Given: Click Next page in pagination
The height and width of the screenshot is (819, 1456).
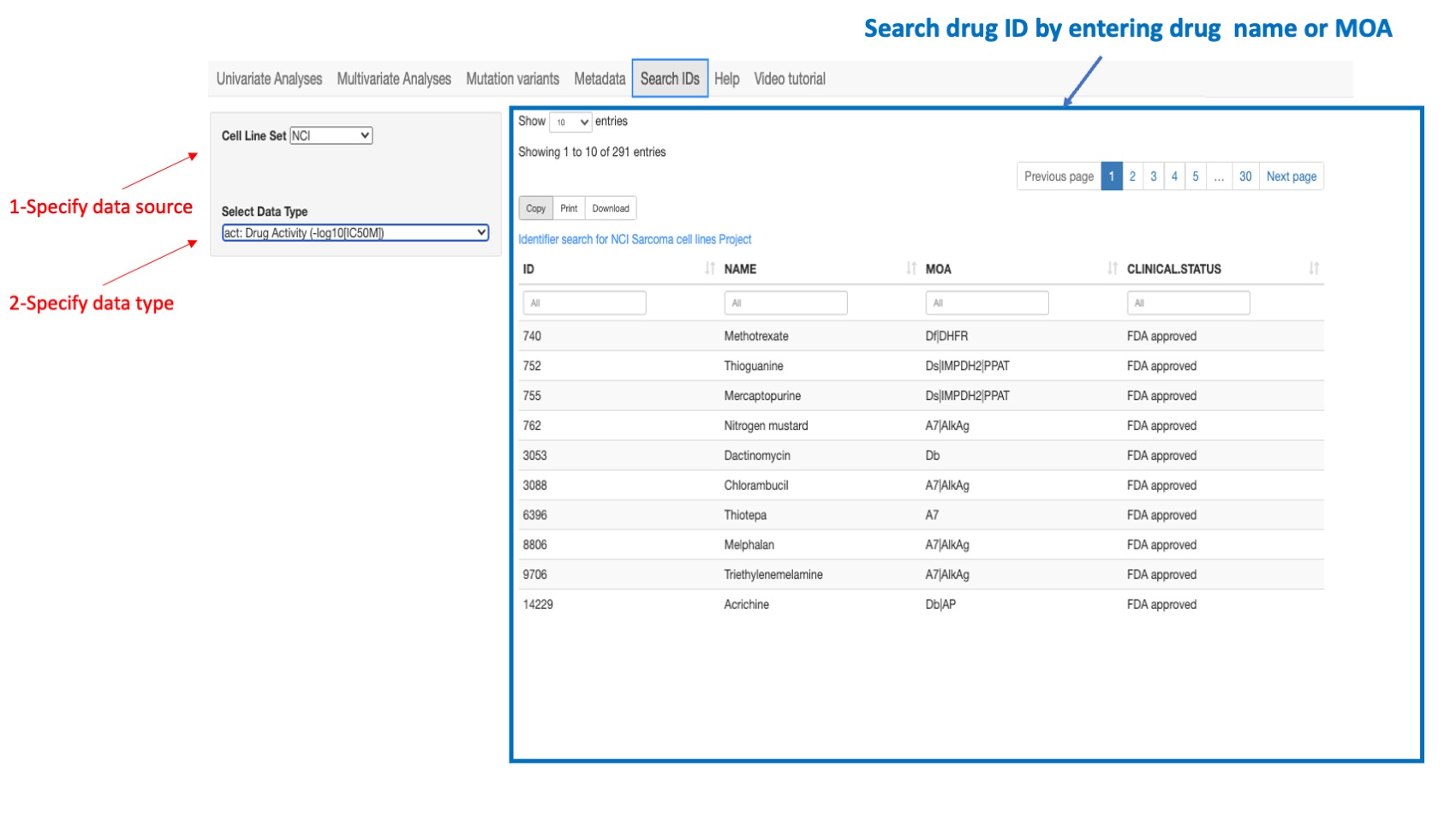Looking at the screenshot, I should click(1291, 176).
